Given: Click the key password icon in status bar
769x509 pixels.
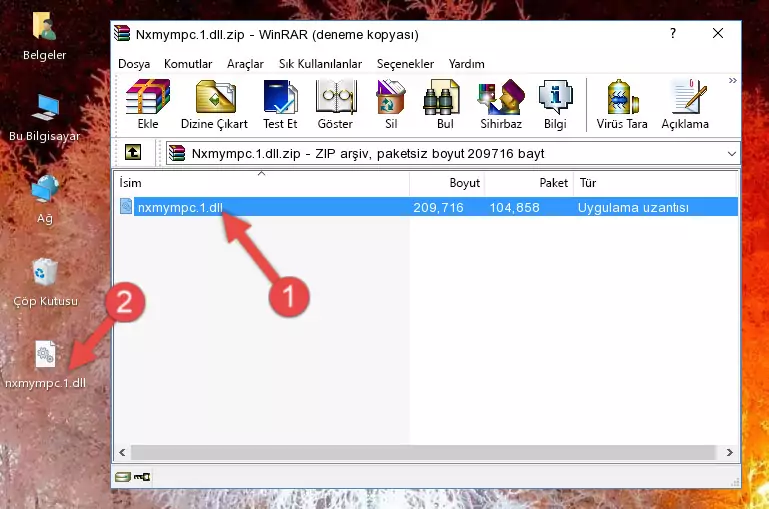Looking at the screenshot, I should (x=142, y=476).
